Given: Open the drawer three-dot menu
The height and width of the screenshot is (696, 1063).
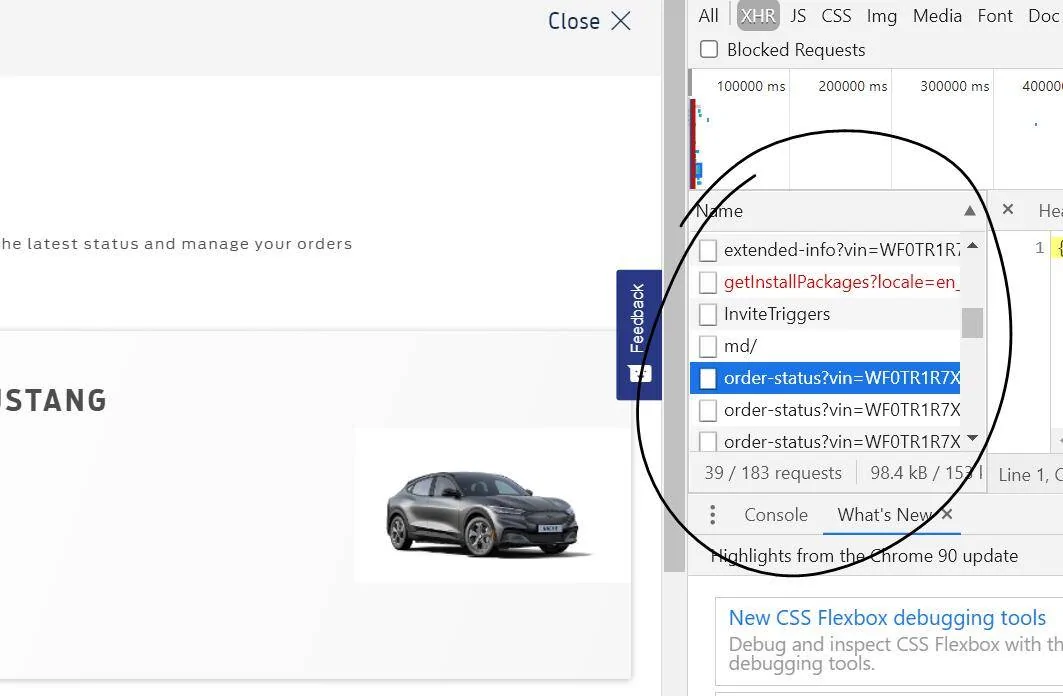Looking at the screenshot, I should (x=712, y=515).
